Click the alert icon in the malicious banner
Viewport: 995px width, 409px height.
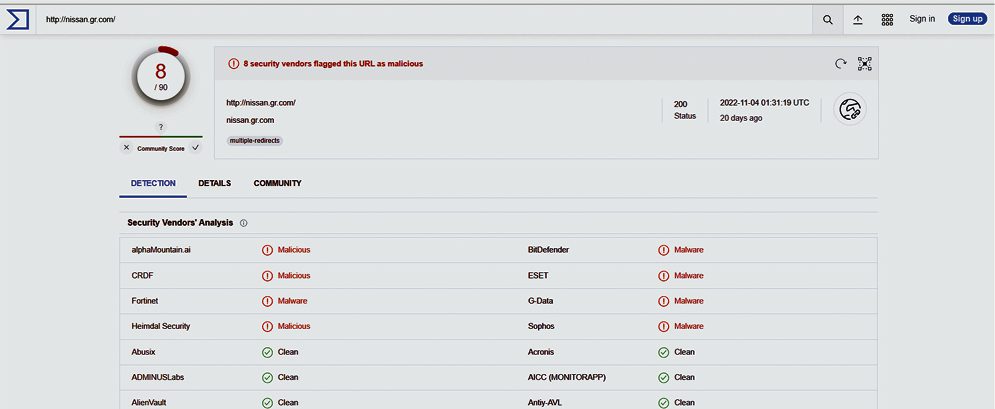tap(234, 63)
